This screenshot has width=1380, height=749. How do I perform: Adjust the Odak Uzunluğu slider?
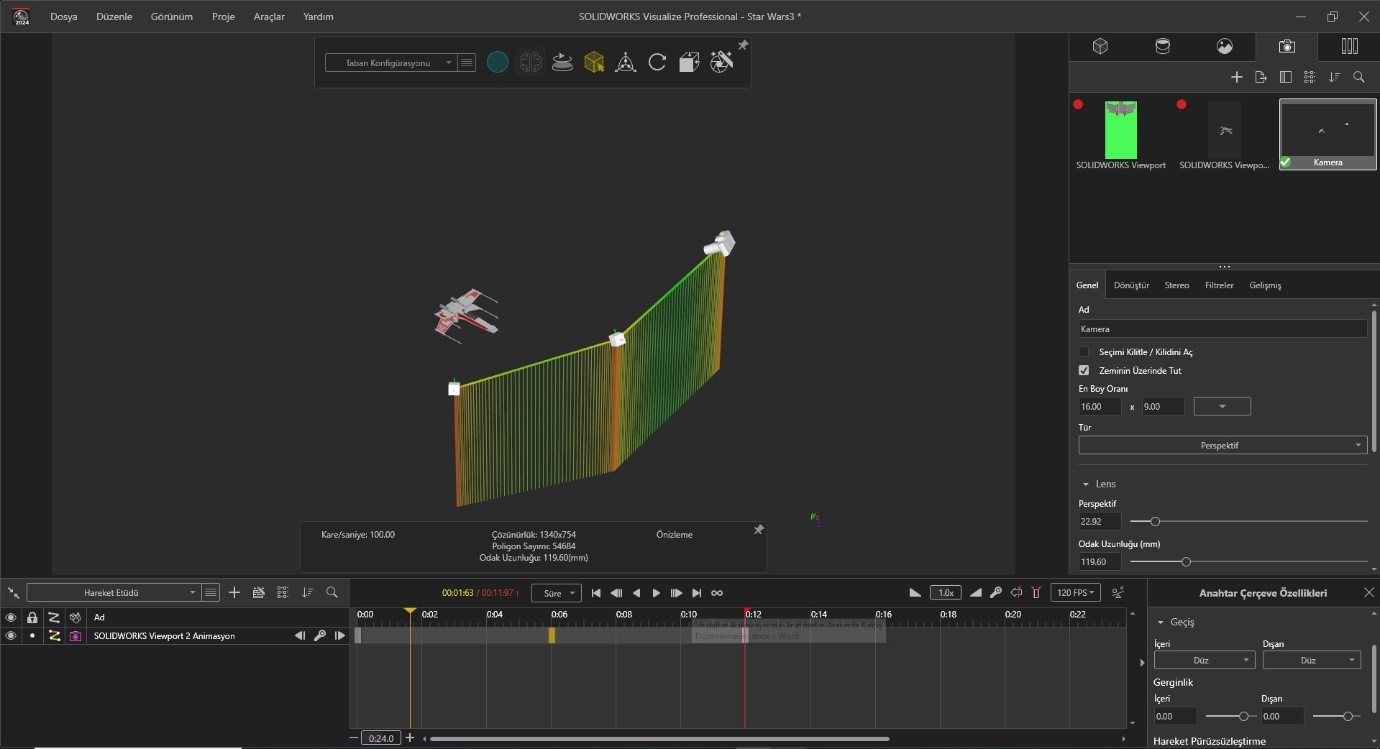[x=1186, y=562]
